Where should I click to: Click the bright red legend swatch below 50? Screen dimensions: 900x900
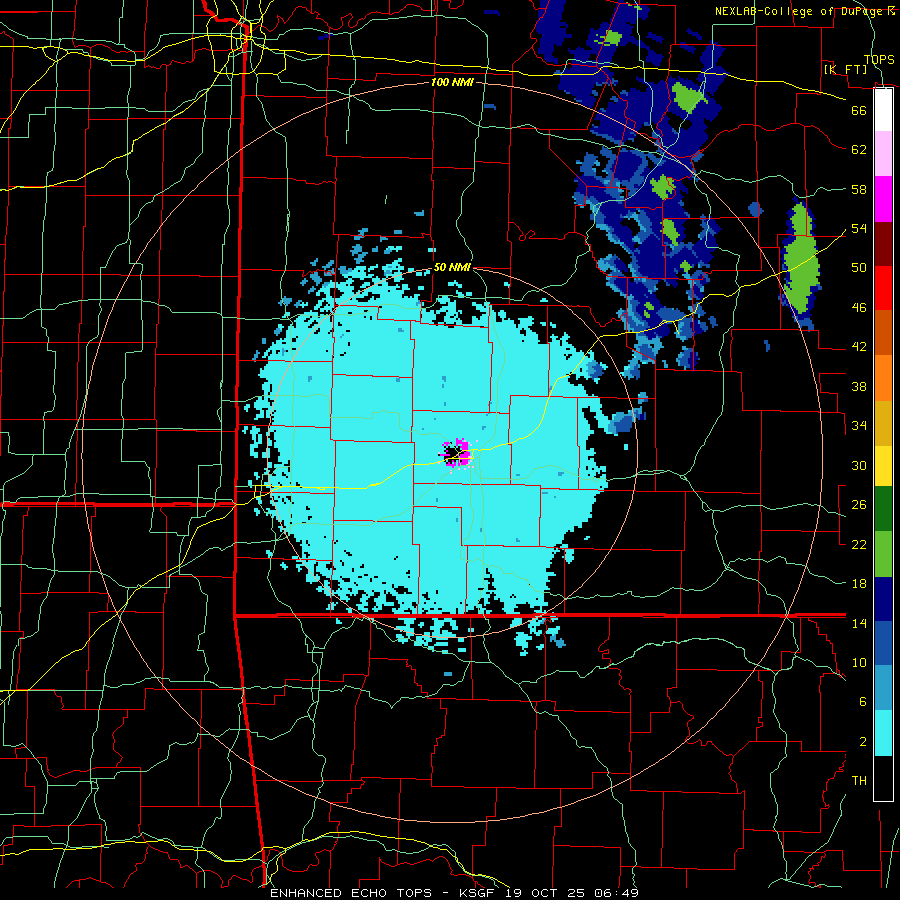pos(883,288)
